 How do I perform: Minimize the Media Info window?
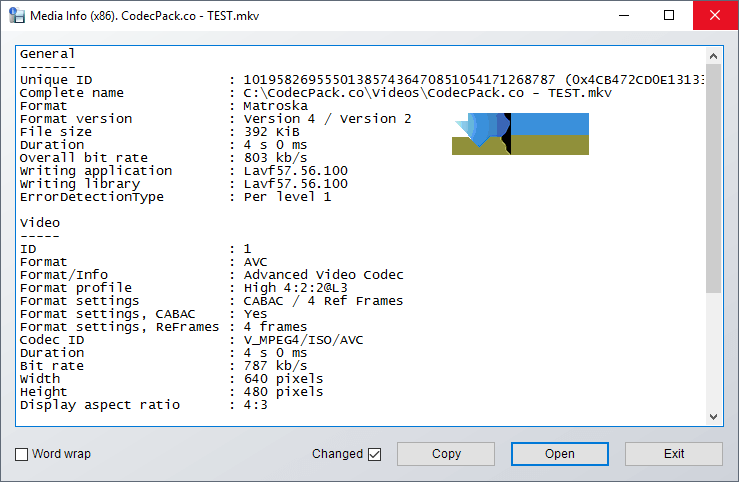624,16
